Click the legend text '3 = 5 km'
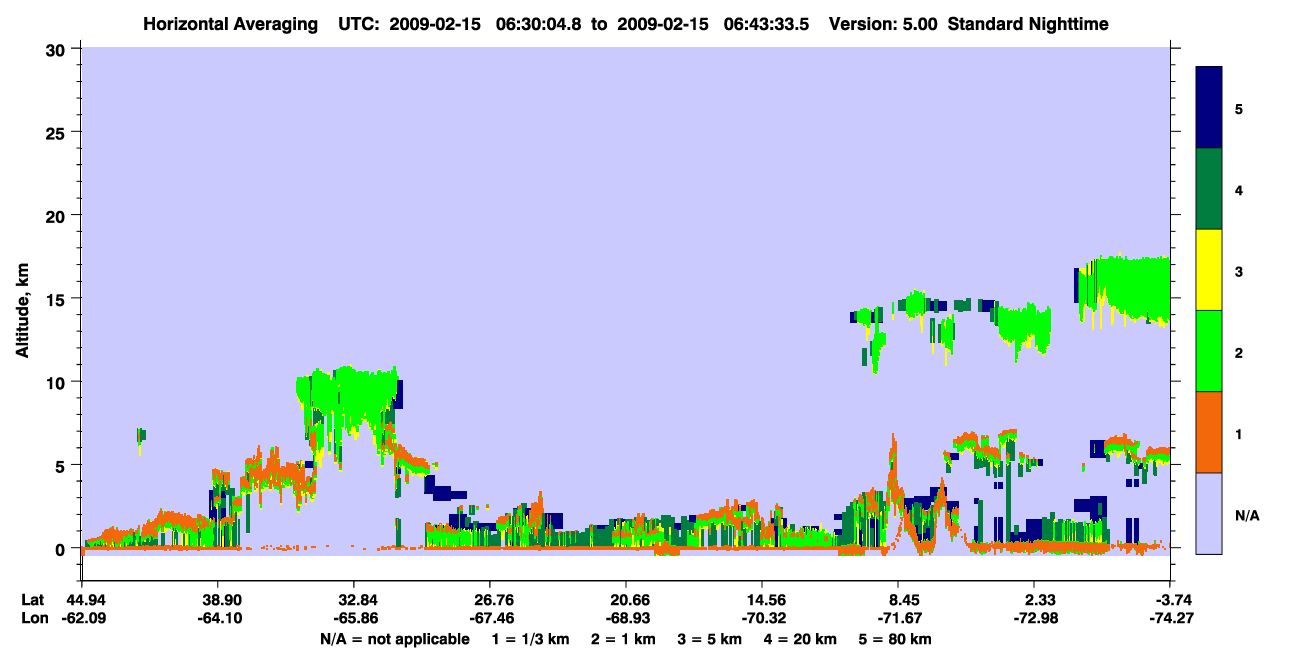Screen dimensions: 1300x667 [710, 639]
